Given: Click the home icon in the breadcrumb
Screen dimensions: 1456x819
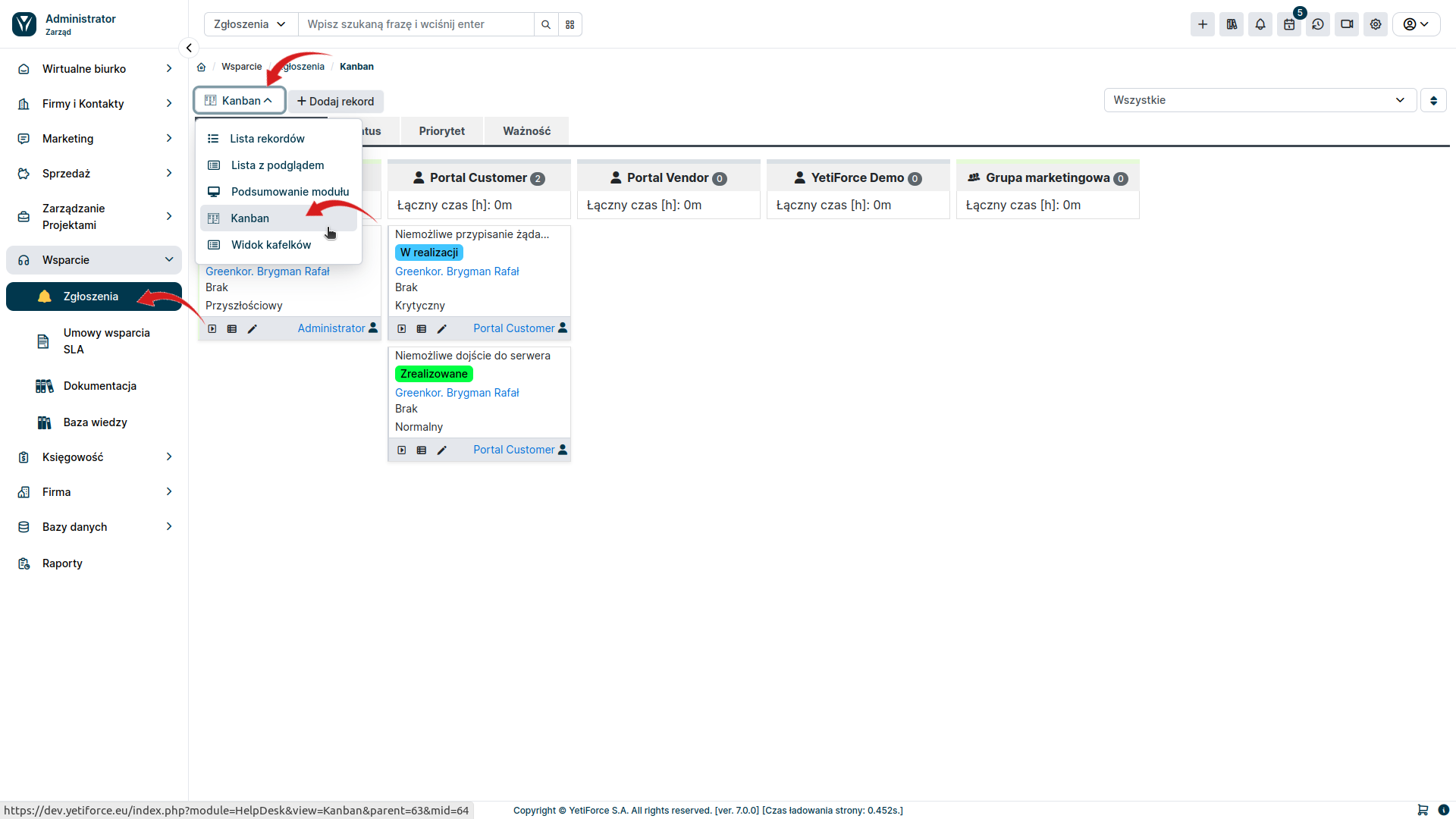Looking at the screenshot, I should pos(202,67).
